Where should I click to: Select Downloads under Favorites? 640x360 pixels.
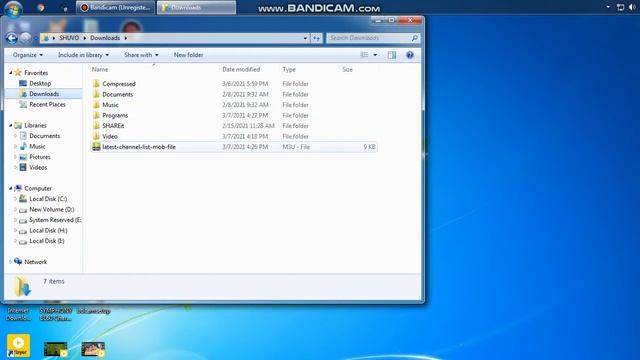[44, 94]
